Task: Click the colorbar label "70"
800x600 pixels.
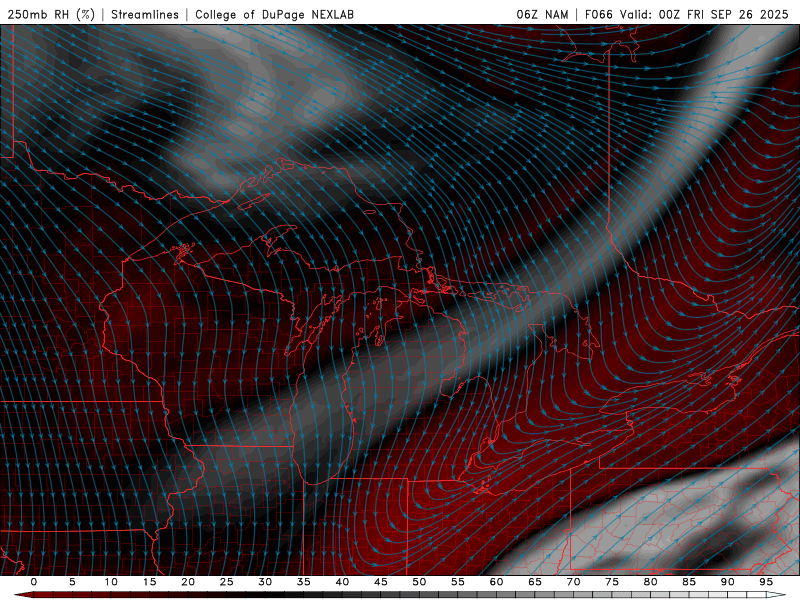Action: pyautogui.click(x=573, y=582)
